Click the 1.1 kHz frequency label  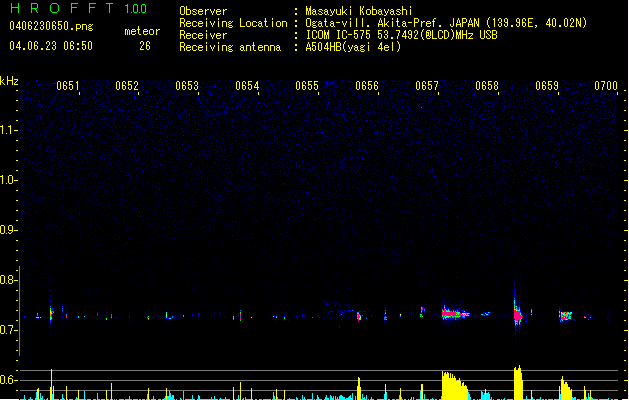(x=7, y=130)
